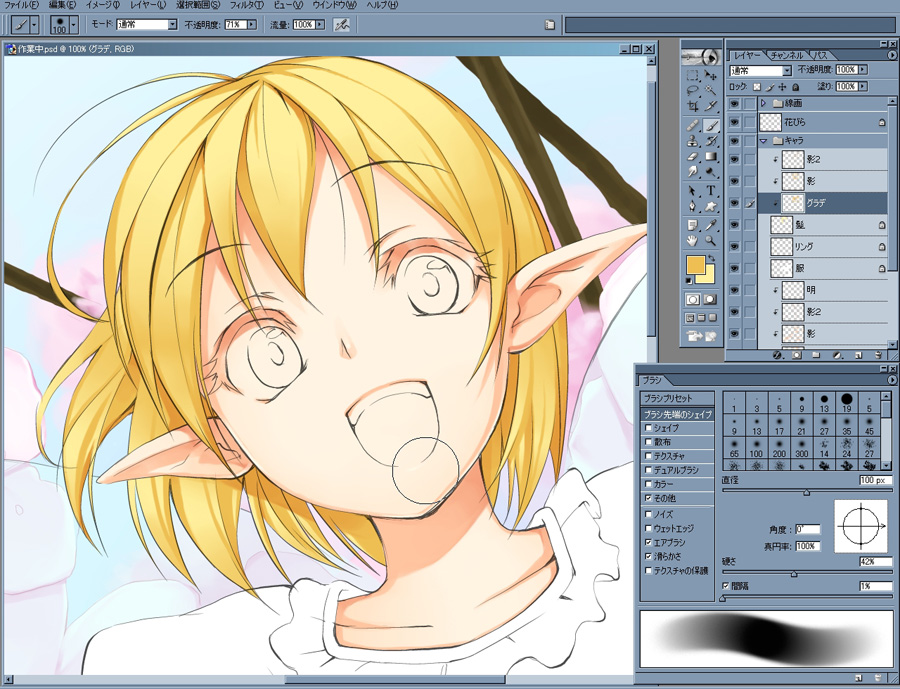Image resolution: width=900 pixels, height=689 pixels.
Task: Pick the Eraser tool
Action: (x=692, y=157)
